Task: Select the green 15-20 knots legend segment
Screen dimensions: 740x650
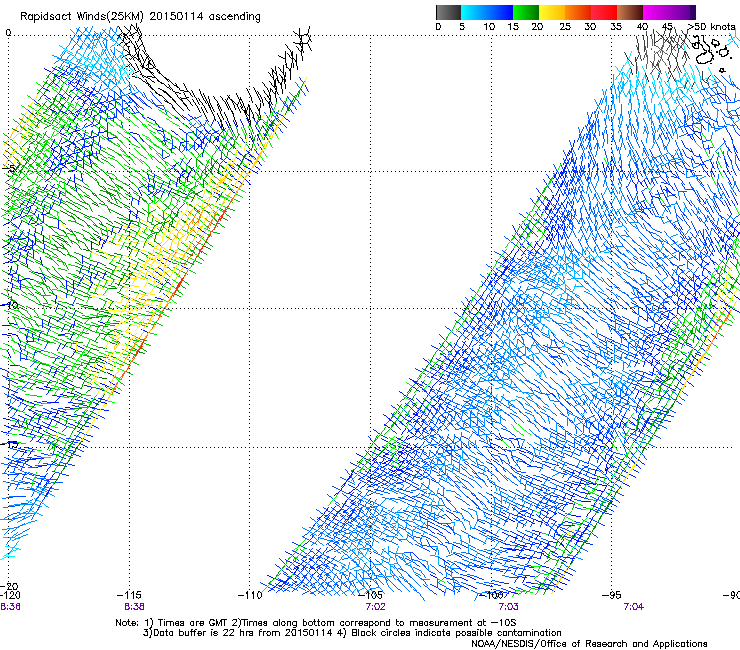Action: pyautogui.click(x=526, y=12)
